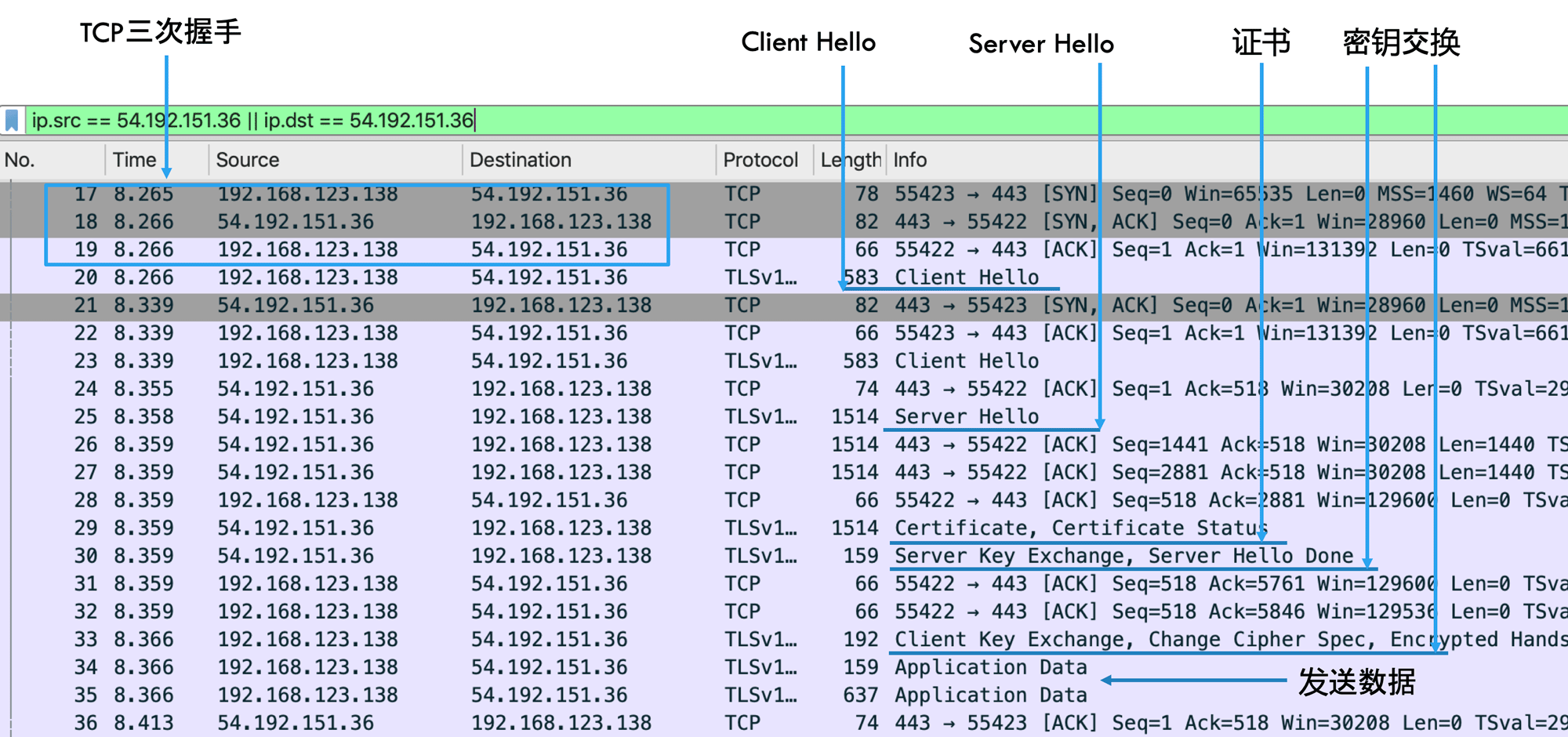Viewport: 1568px width, 737px height.
Task: Select packet 32 Ack=5846 row
Action: 784,612
